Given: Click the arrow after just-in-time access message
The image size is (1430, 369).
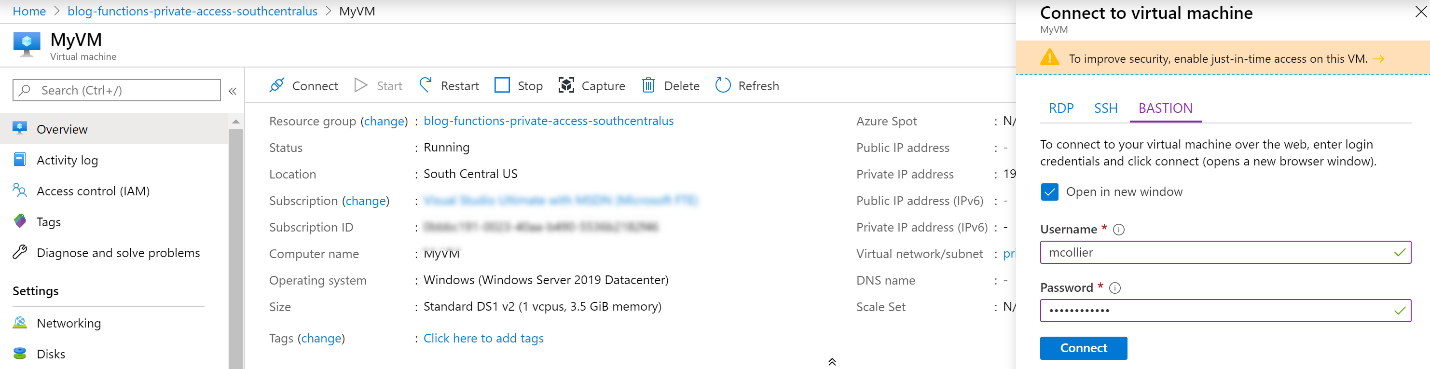Looking at the screenshot, I should 1379,59.
